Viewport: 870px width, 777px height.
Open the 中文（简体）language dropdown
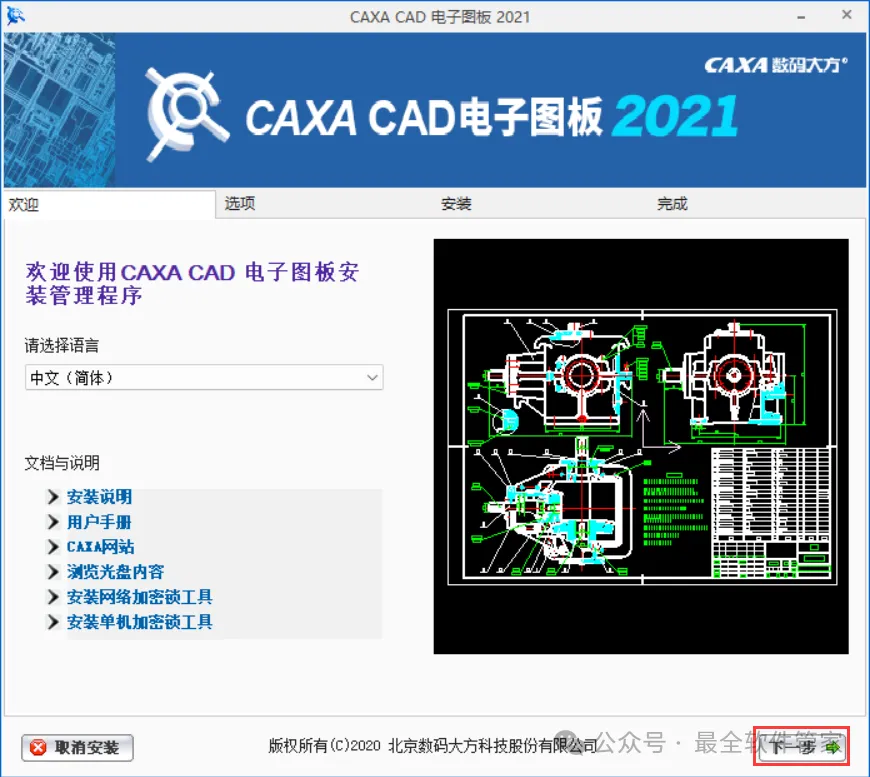tap(204, 377)
